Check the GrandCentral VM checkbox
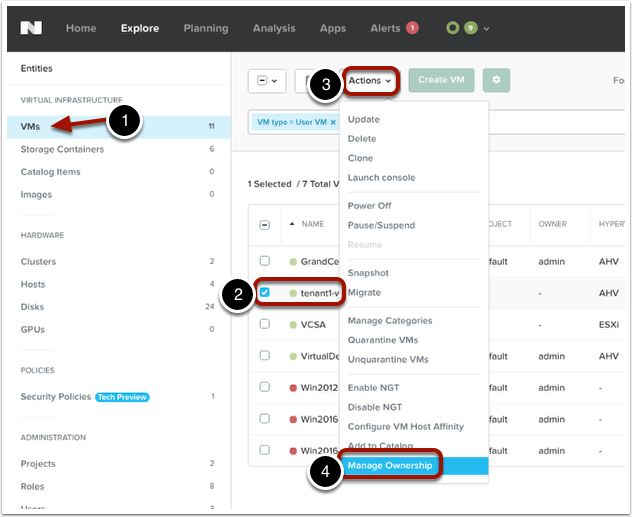632x517 pixels. tap(264, 262)
